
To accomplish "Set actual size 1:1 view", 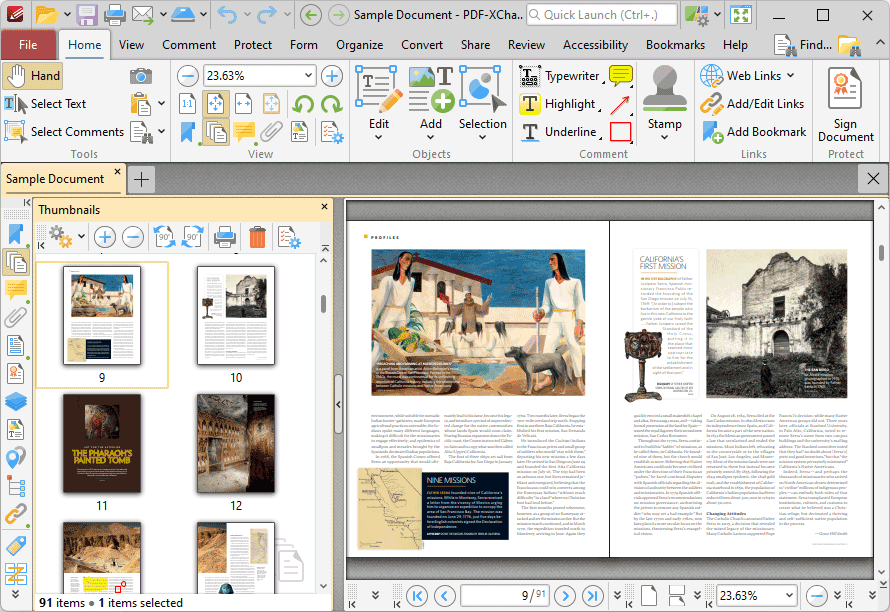I will 188,104.
